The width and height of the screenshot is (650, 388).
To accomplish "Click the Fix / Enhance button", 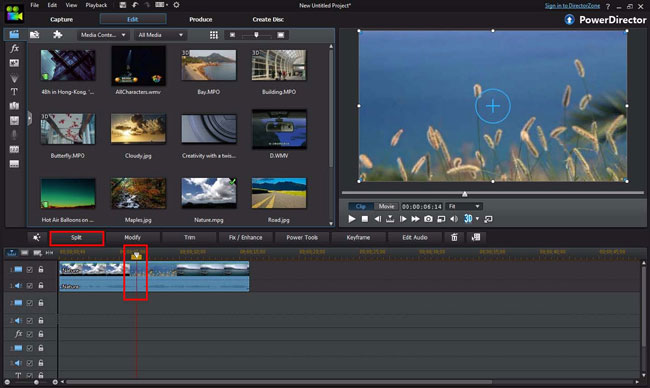I will point(246,238).
